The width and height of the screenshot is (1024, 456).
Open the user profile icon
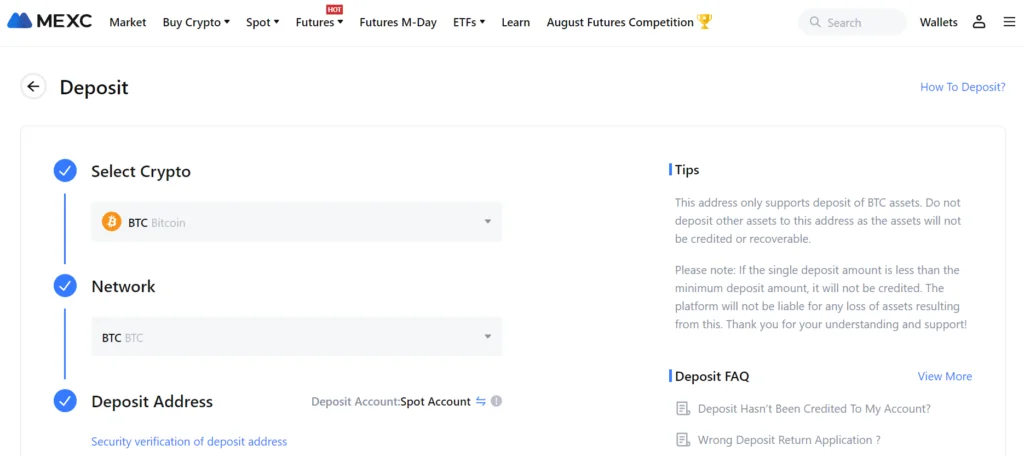[x=978, y=22]
